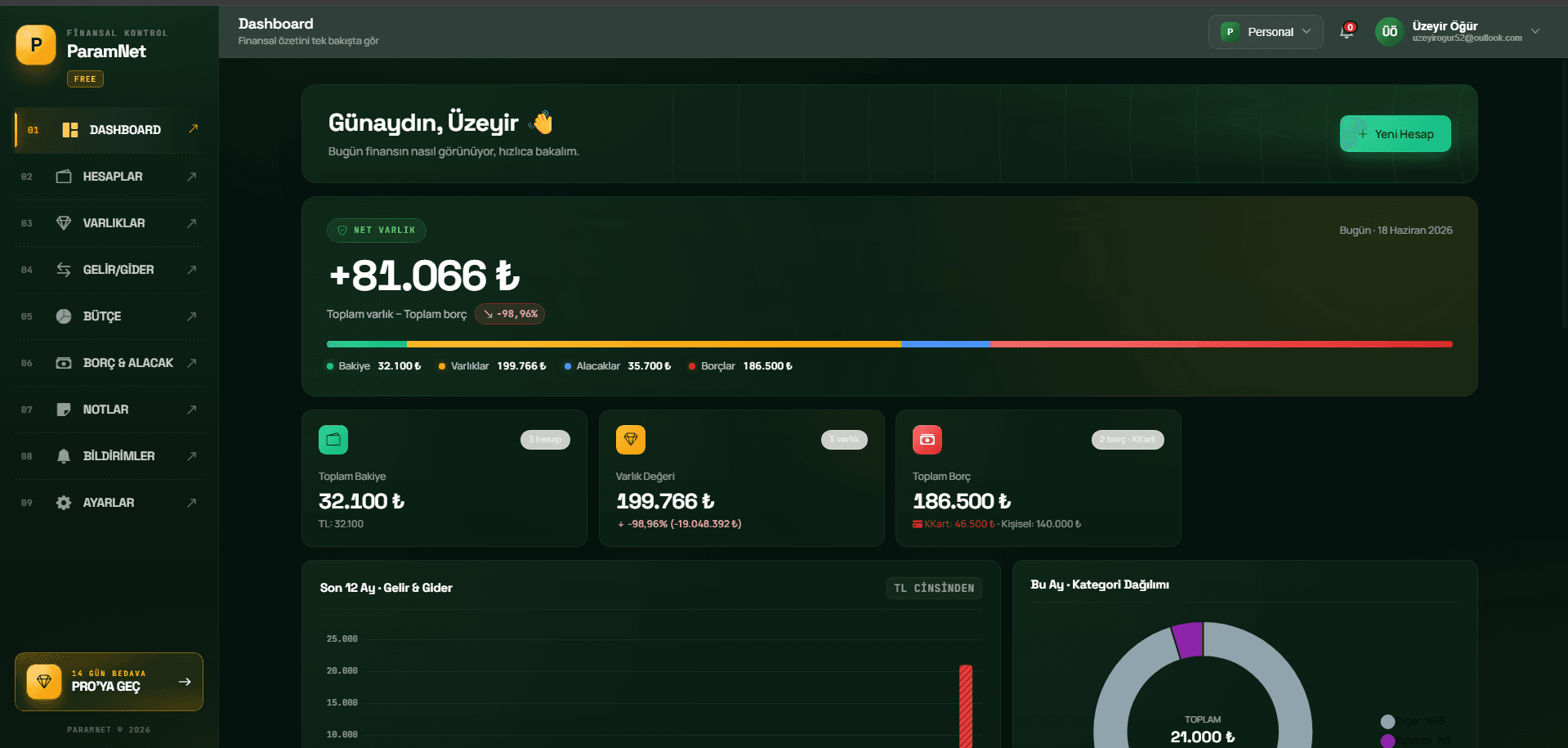The width and height of the screenshot is (1568, 748).
Task: Click the red striped bar in Gelir & Gider chart
Action: (966, 706)
